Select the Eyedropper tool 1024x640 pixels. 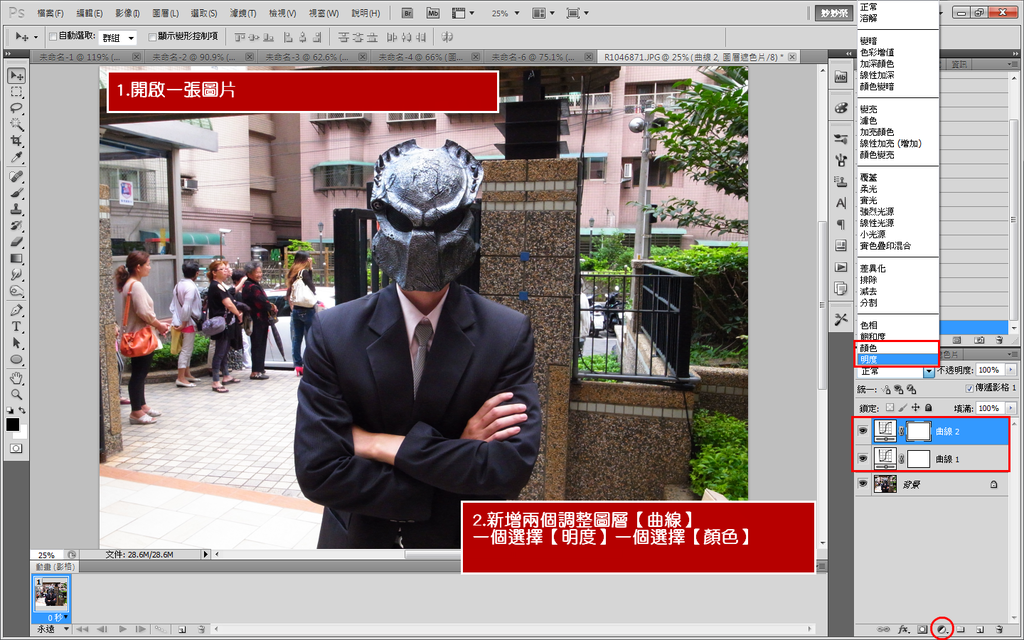pyautogui.click(x=16, y=158)
